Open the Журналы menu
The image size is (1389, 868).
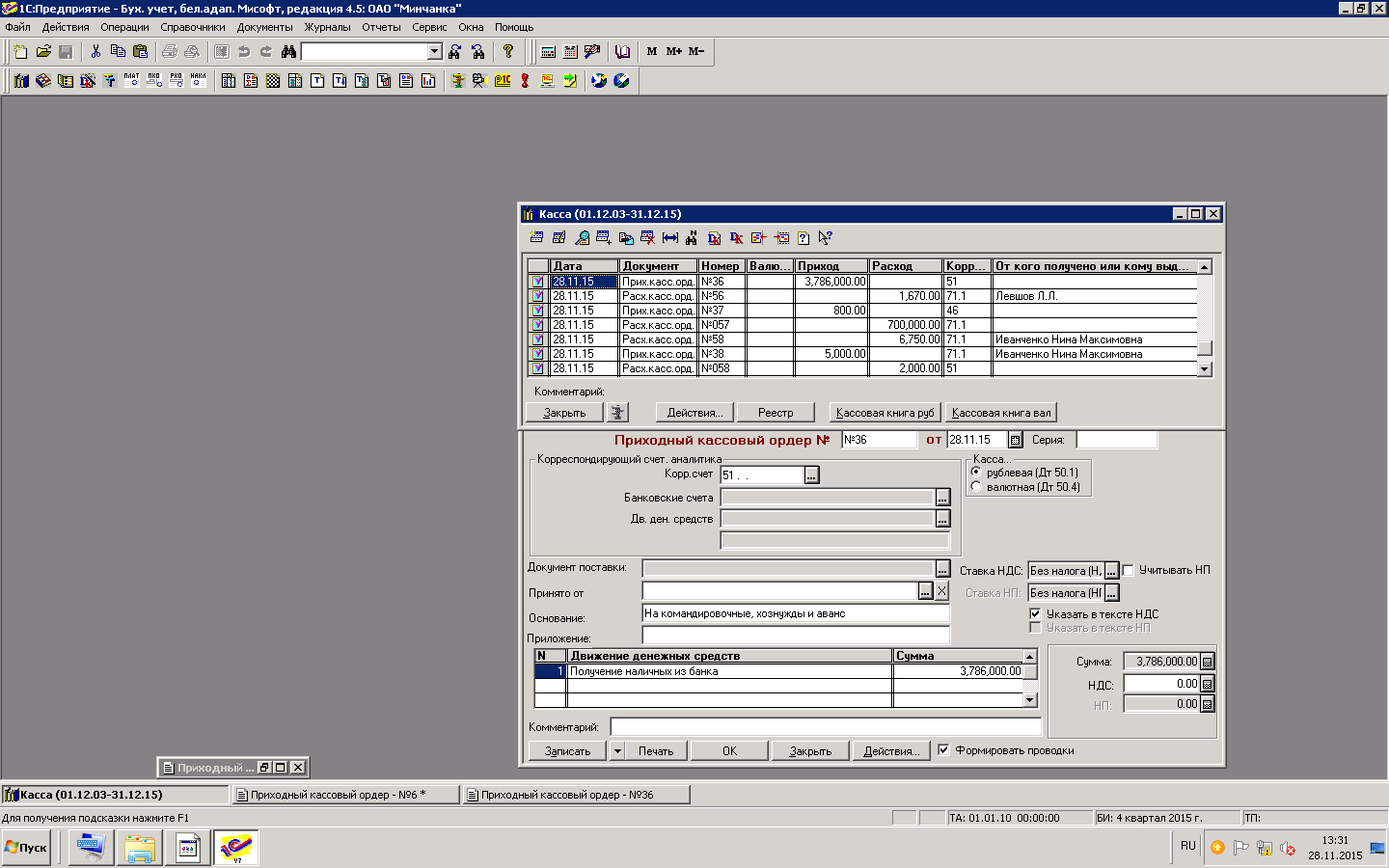[327, 27]
